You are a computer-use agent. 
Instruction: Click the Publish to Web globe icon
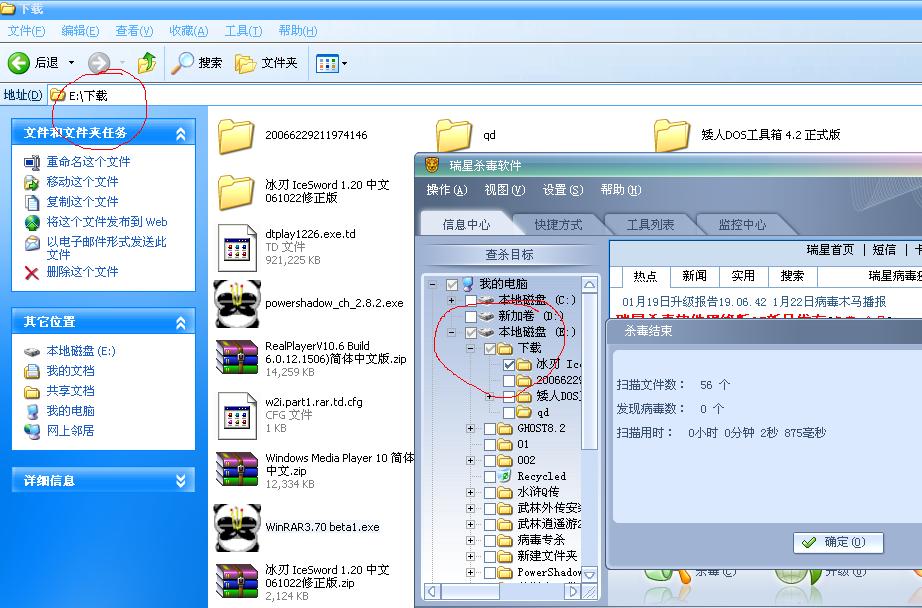[32, 222]
